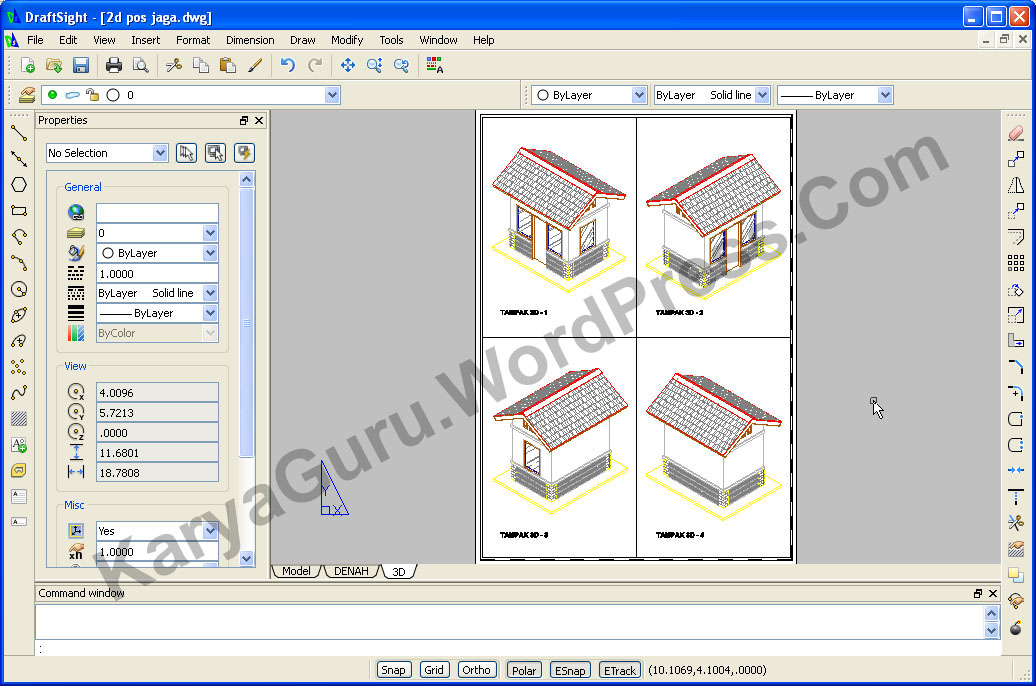Viewport: 1036px width, 686px height.
Task: Select the Polygon tool in the Draw toolbar
Action: (18, 185)
